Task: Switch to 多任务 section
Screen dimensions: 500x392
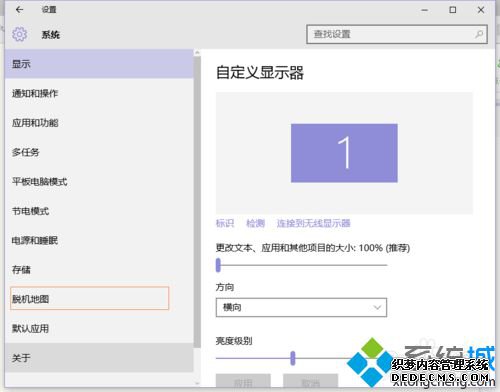Action: point(99,152)
